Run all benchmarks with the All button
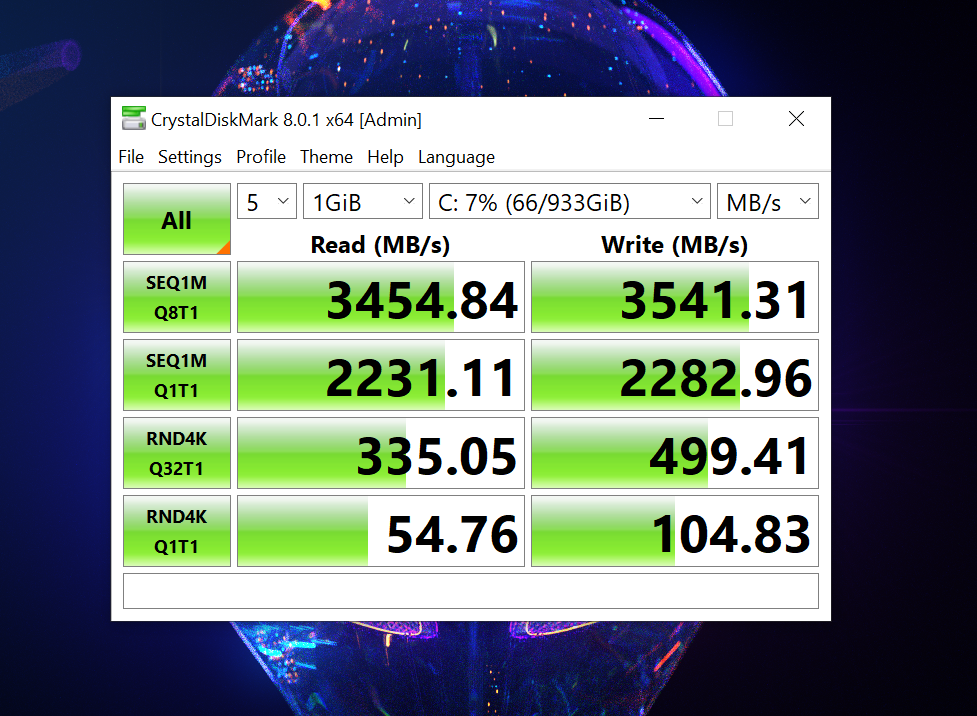The height and width of the screenshot is (716, 977). (177, 219)
